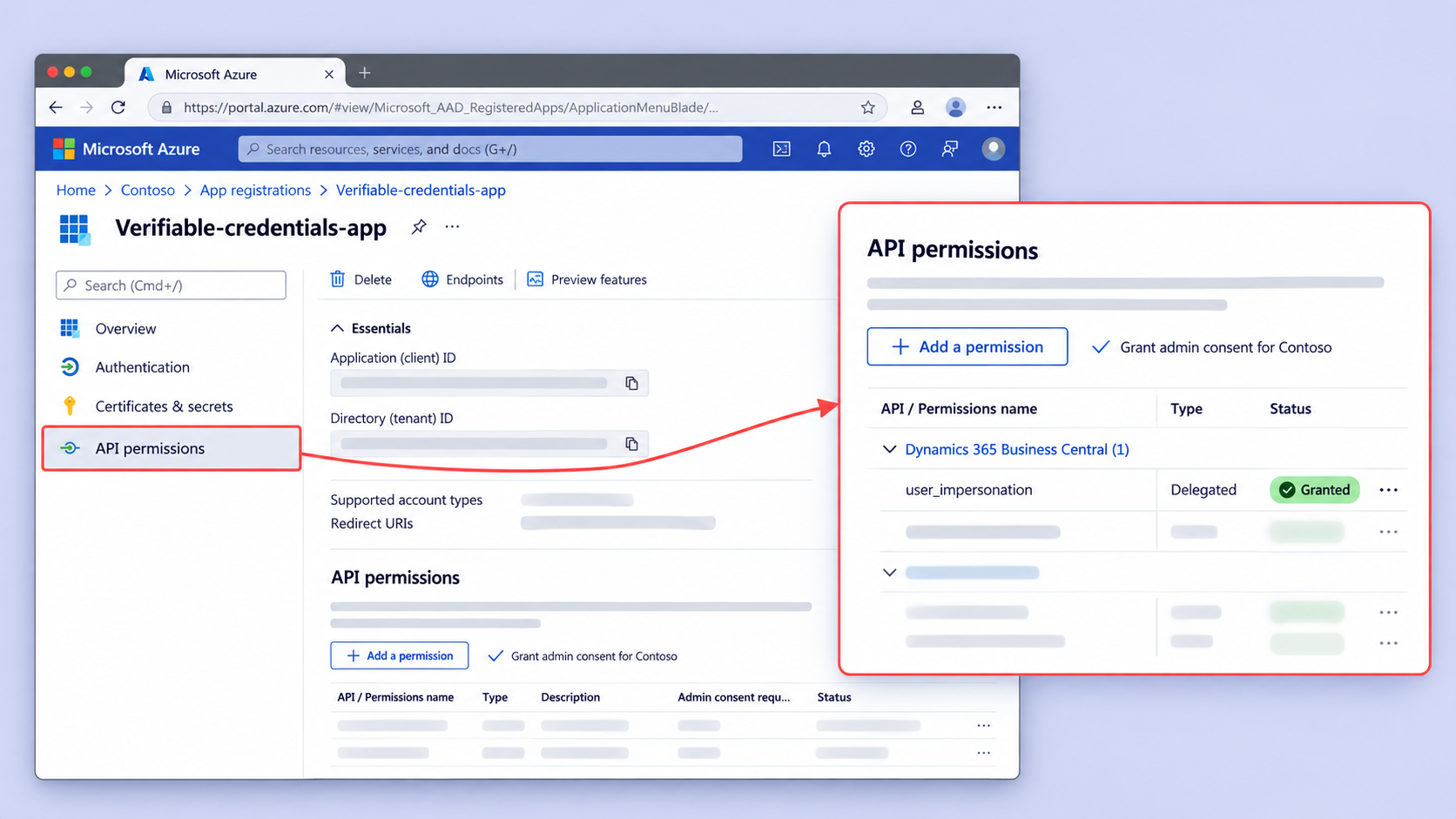Go back with the browser back arrow
1456x819 pixels.
56,107
